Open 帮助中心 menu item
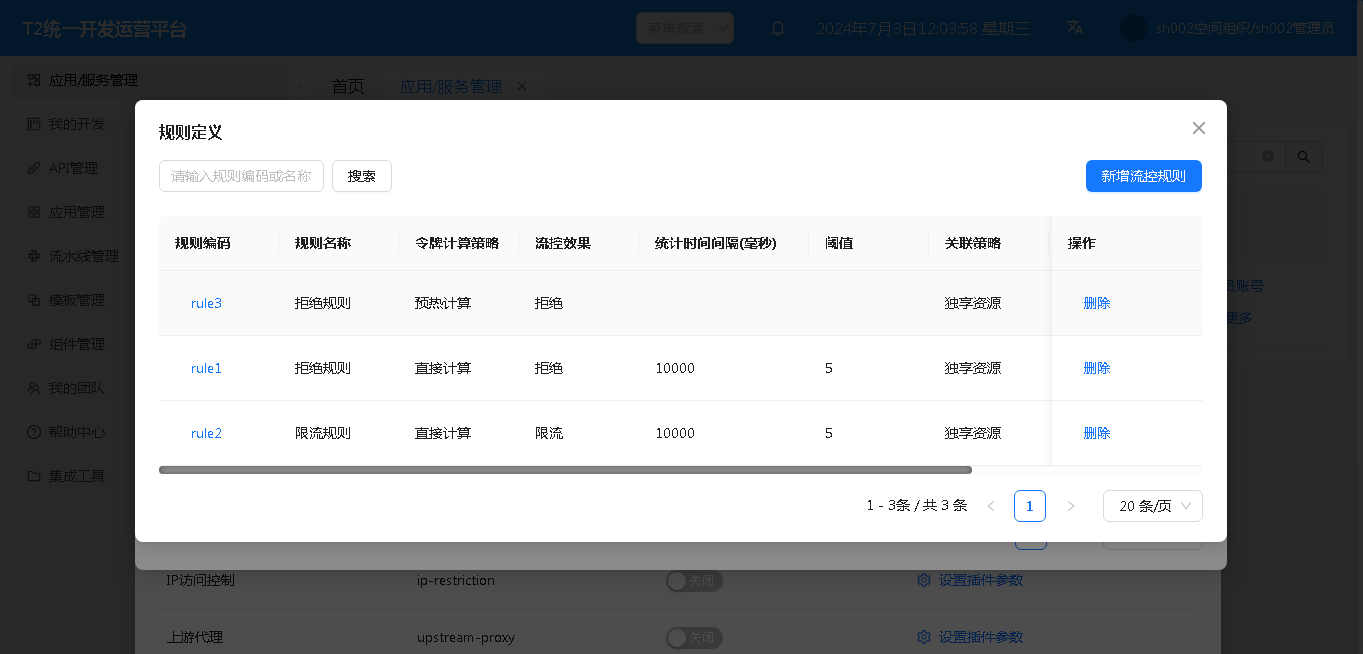The width and height of the screenshot is (1363, 654). [x=77, y=432]
